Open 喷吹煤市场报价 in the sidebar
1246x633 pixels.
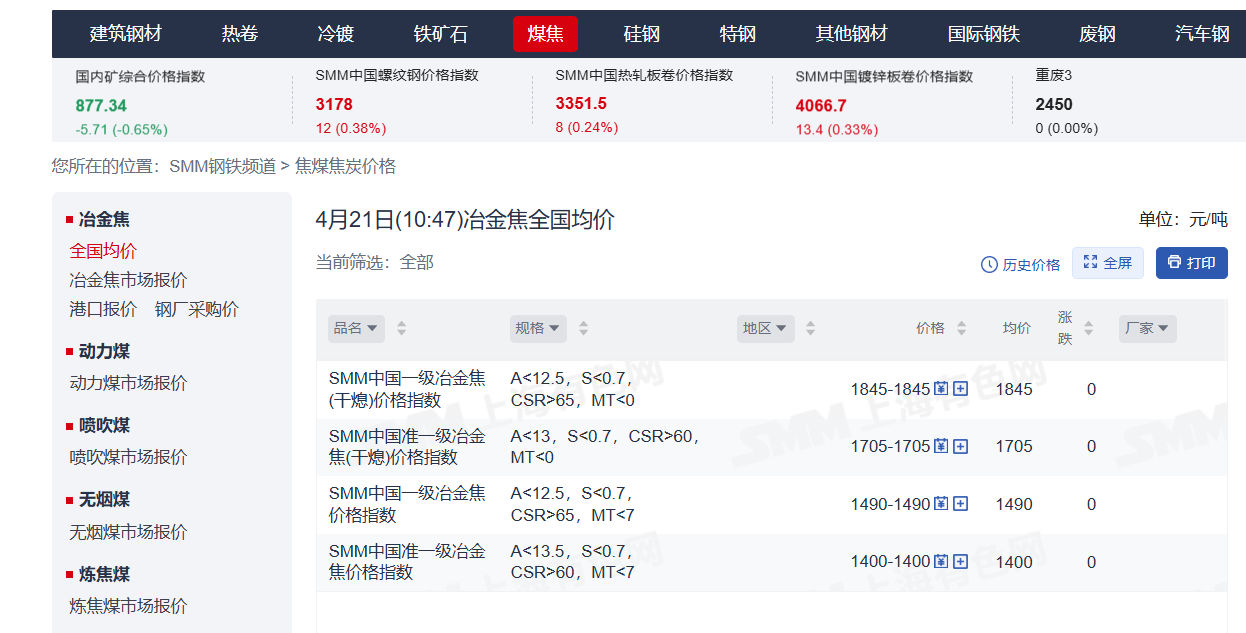(x=128, y=457)
